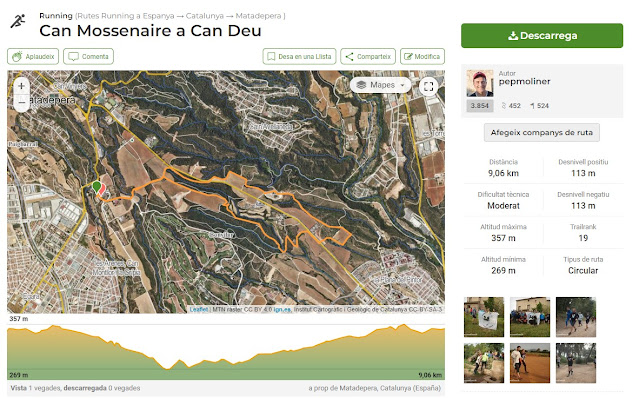Click the 269 m minimum altitude value
The image size is (639, 398).
coord(503,270)
